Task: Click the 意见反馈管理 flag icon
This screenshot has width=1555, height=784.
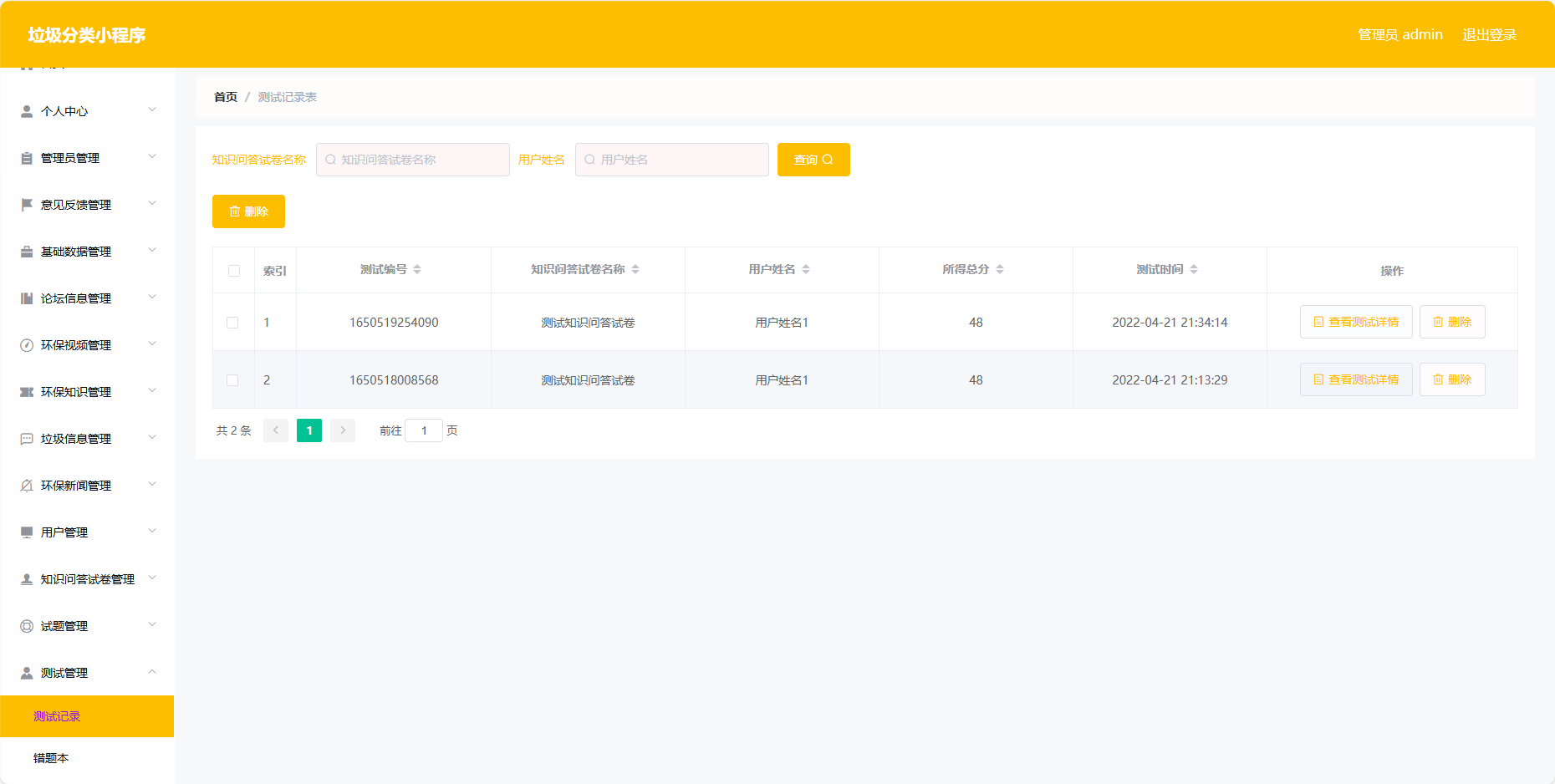Action: pyautogui.click(x=27, y=205)
